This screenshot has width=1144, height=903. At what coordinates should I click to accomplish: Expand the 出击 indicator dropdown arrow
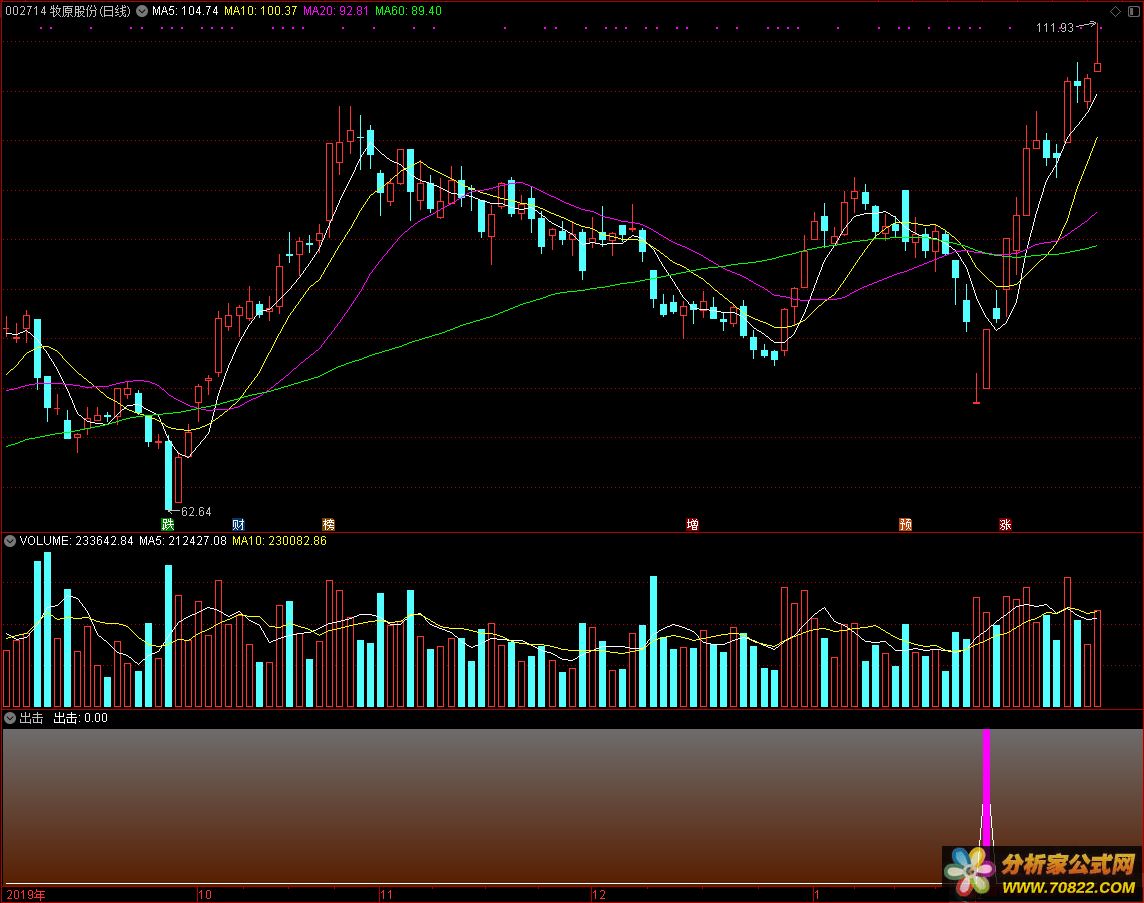10,718
